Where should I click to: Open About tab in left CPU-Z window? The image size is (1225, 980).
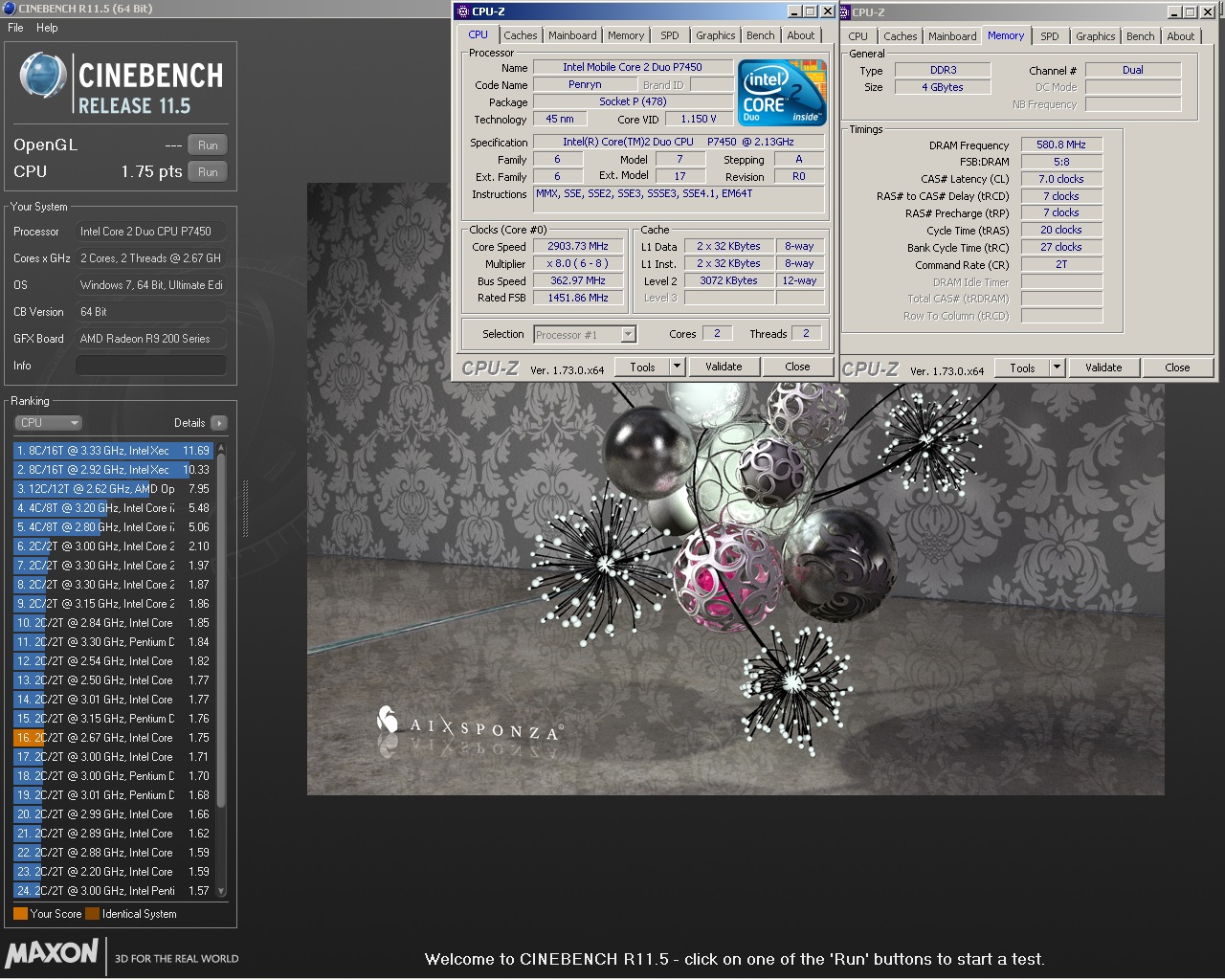coord(801,35)
